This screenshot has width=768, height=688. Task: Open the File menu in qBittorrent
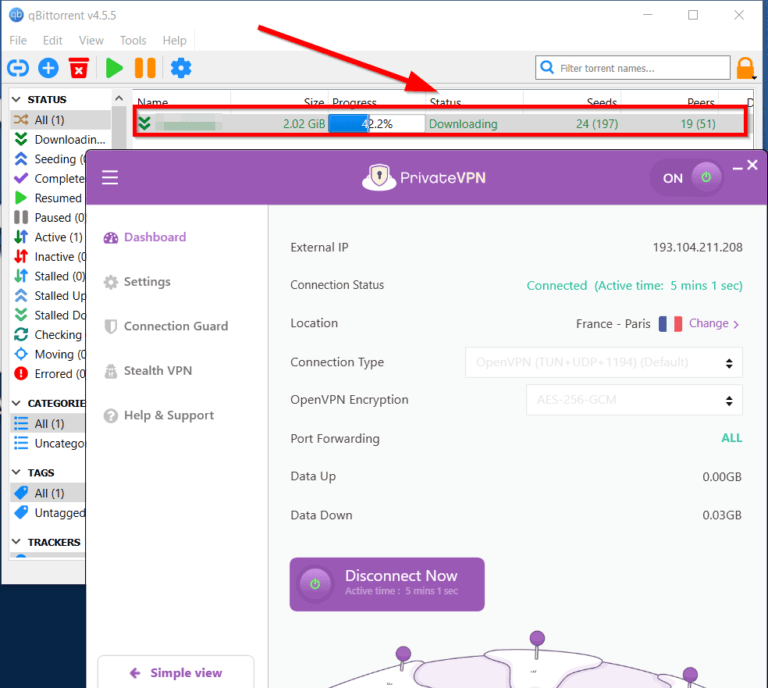[18, 41]
